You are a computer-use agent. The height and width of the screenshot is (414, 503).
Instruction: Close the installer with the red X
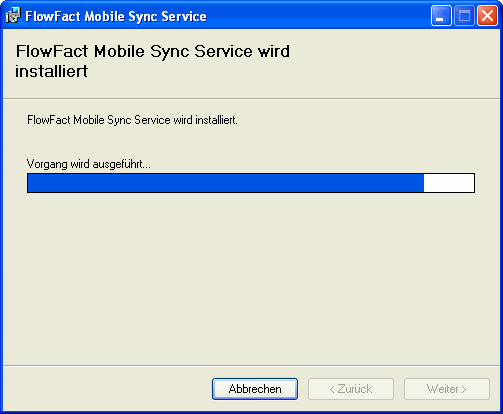(x=487, y=16)
